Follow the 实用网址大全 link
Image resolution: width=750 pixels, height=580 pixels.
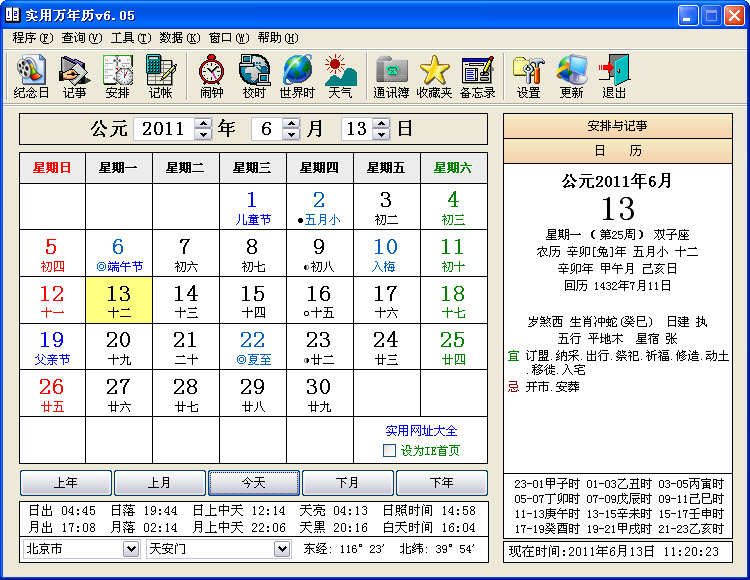point(421,431)
